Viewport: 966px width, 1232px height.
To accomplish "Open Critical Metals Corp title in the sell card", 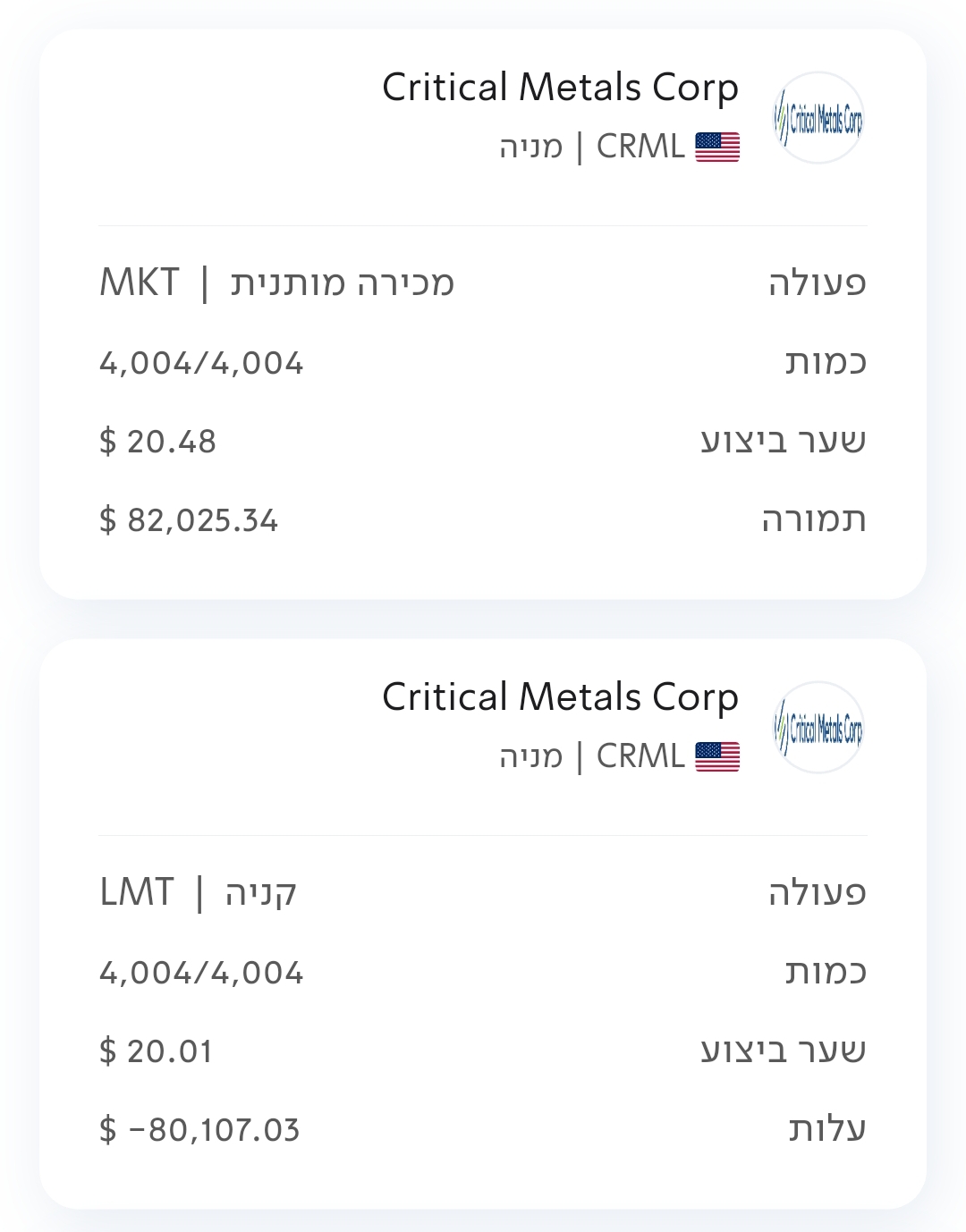I will point(560,88).
